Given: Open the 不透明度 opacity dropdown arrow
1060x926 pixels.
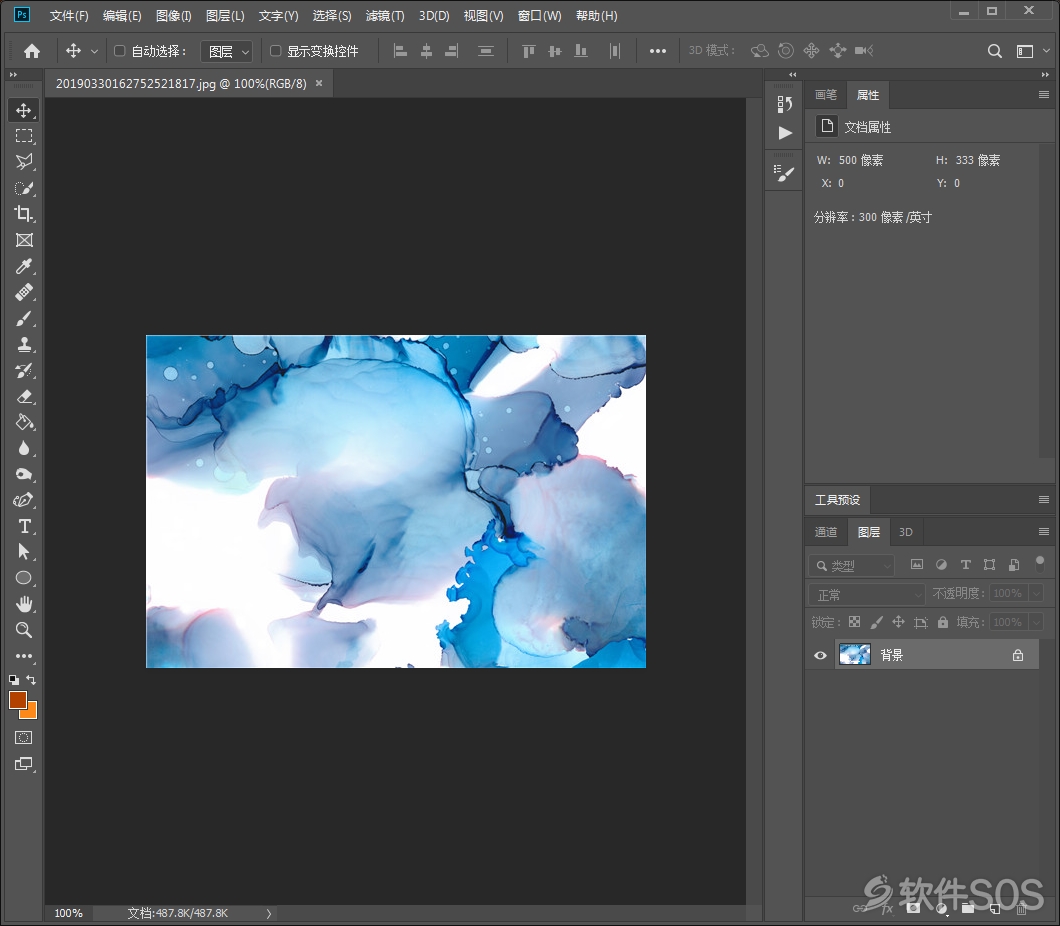Looking at the screenshot, I should tap(1037, 593).
